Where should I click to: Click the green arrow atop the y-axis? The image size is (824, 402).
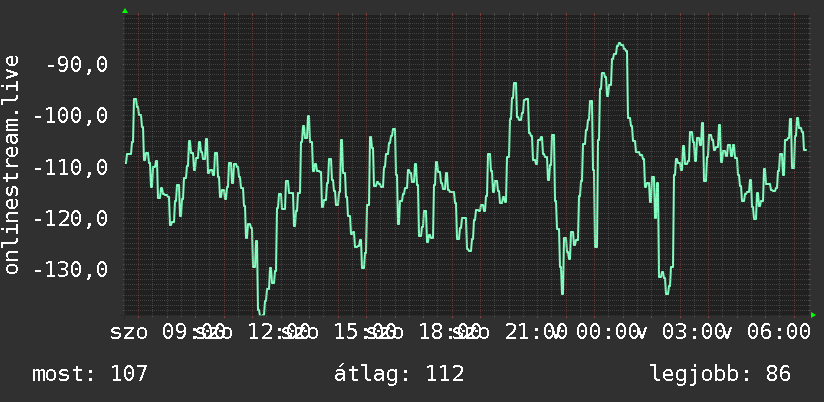pos(125,11)
